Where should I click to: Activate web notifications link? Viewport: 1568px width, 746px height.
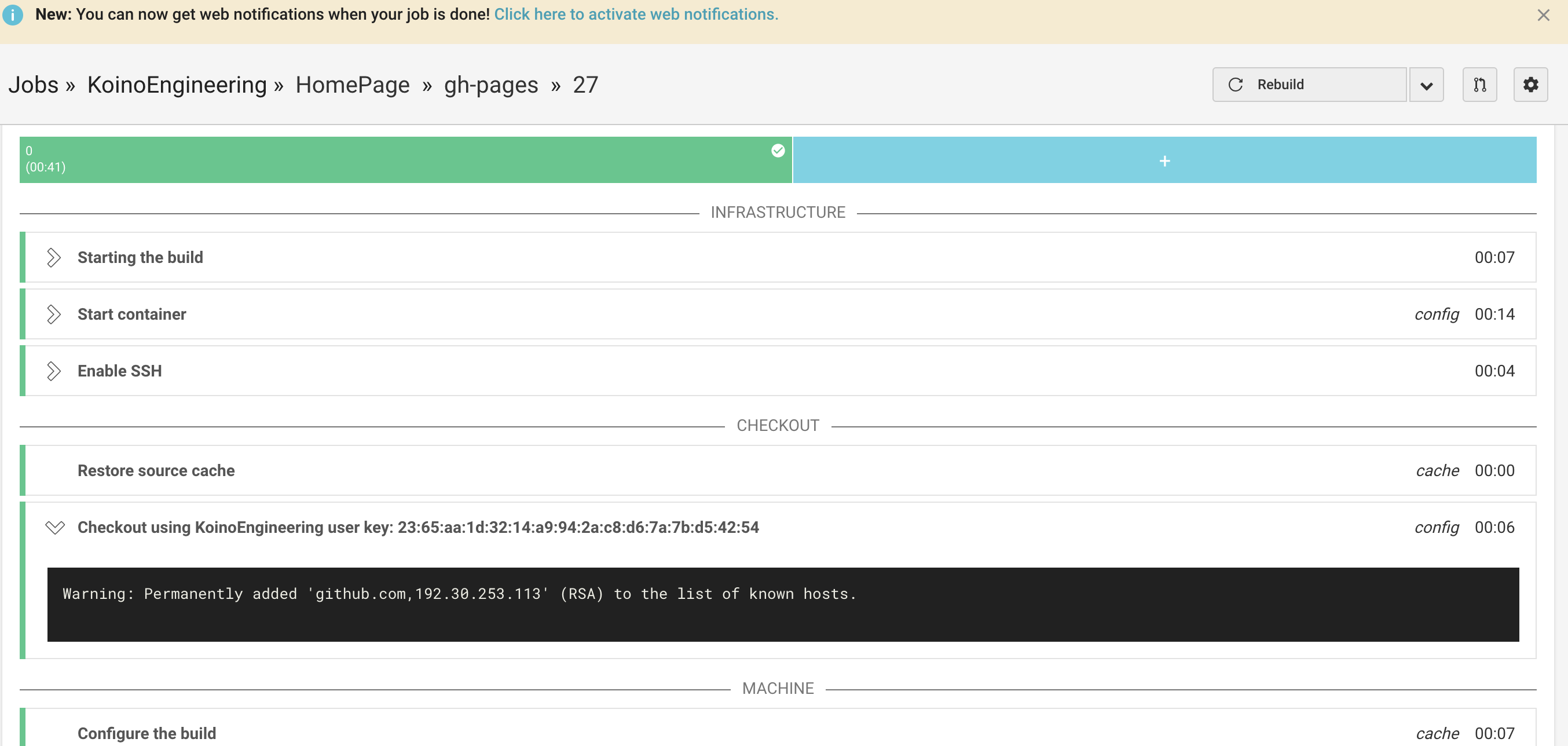pos(636,14)
